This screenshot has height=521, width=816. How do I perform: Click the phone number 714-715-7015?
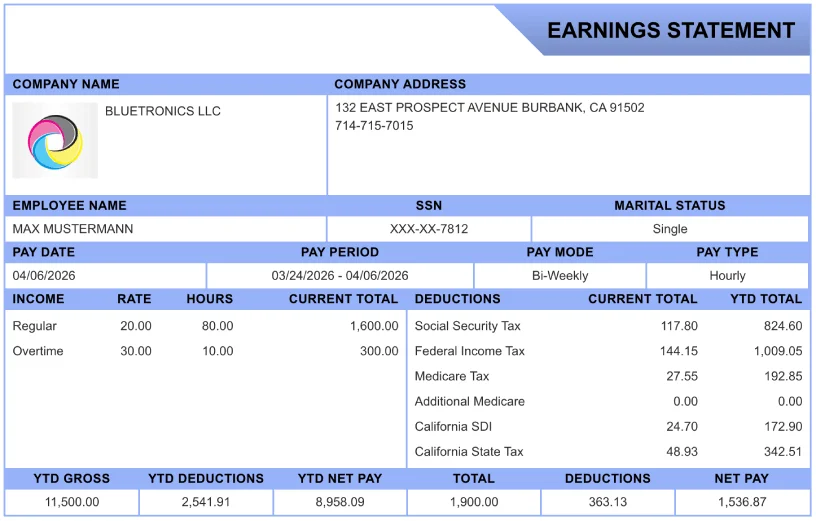point(374,125)
